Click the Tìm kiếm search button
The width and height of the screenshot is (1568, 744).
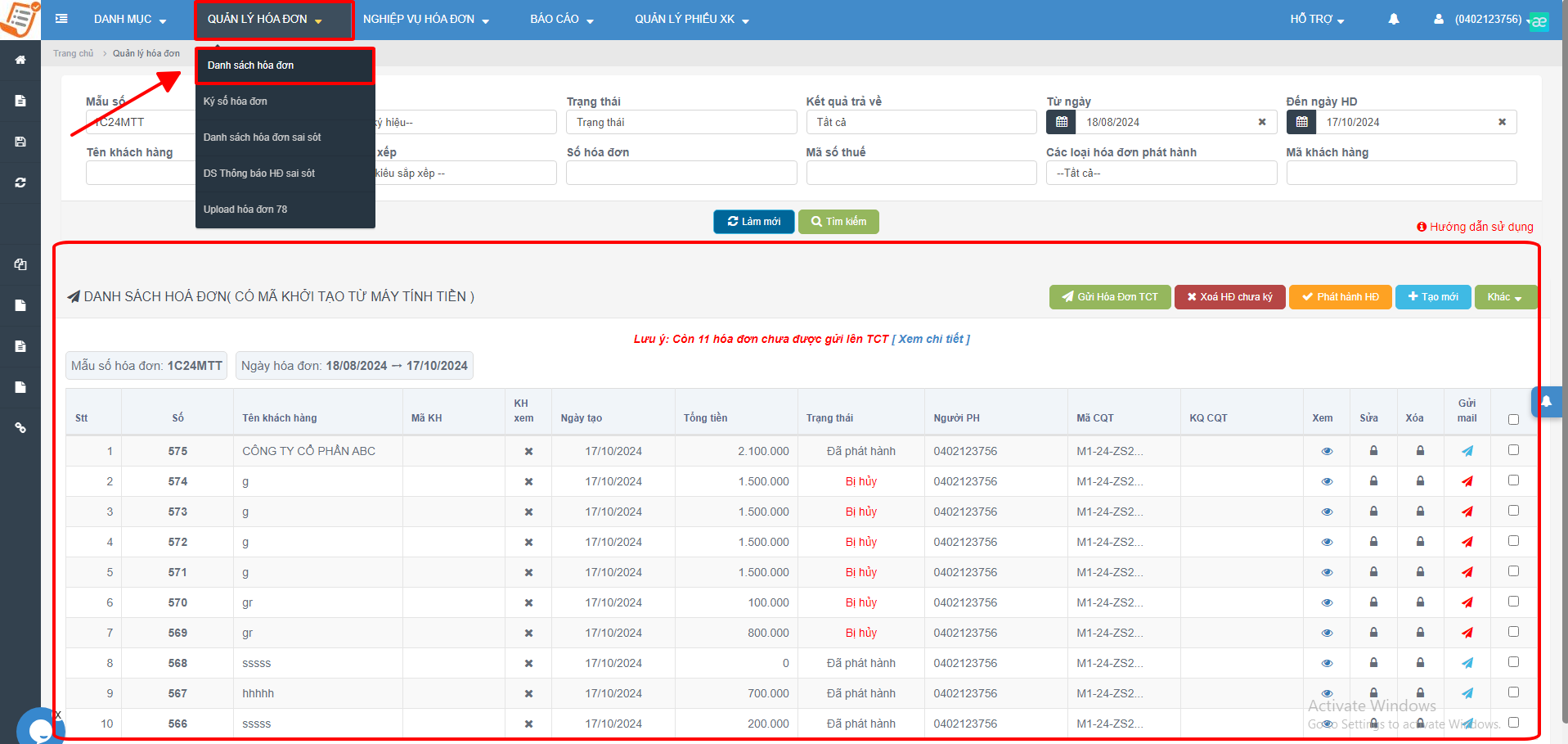(x=838, y=222)
